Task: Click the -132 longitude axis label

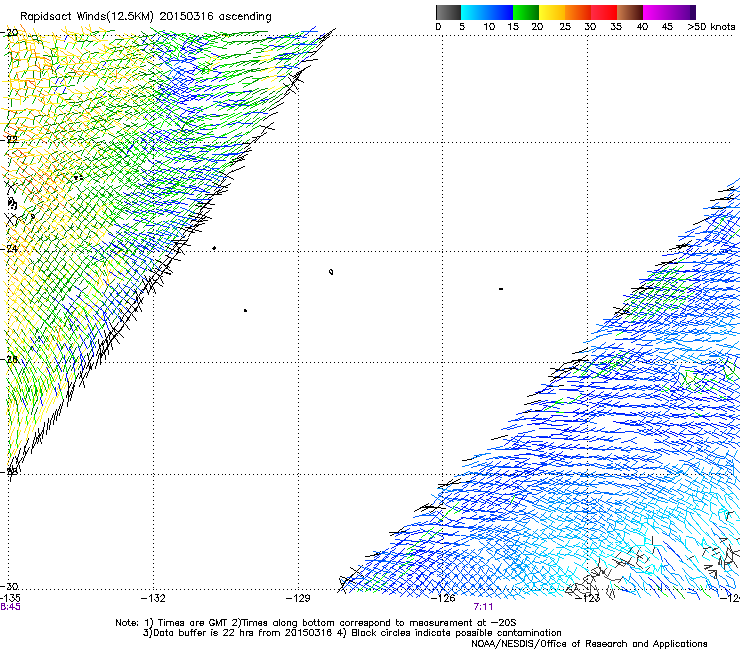Action: pyautogui.click(x=153, y=599)
